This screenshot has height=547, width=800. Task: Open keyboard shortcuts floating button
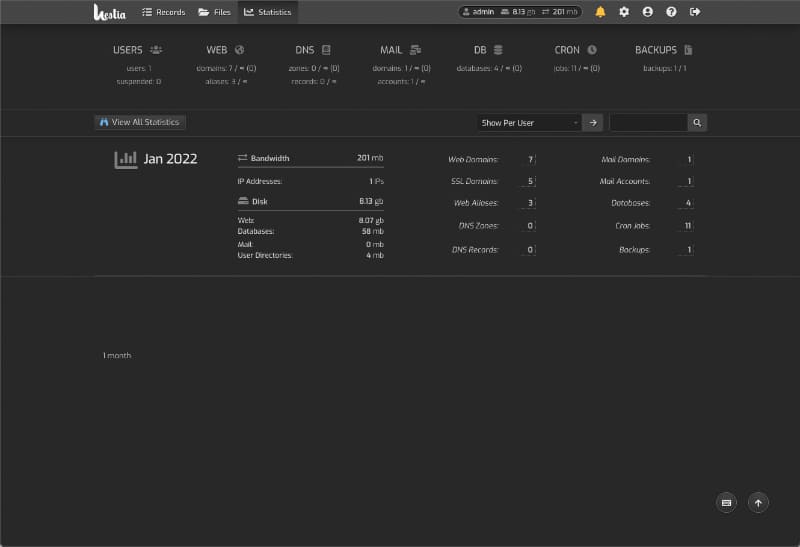click(x=727, y=503)
